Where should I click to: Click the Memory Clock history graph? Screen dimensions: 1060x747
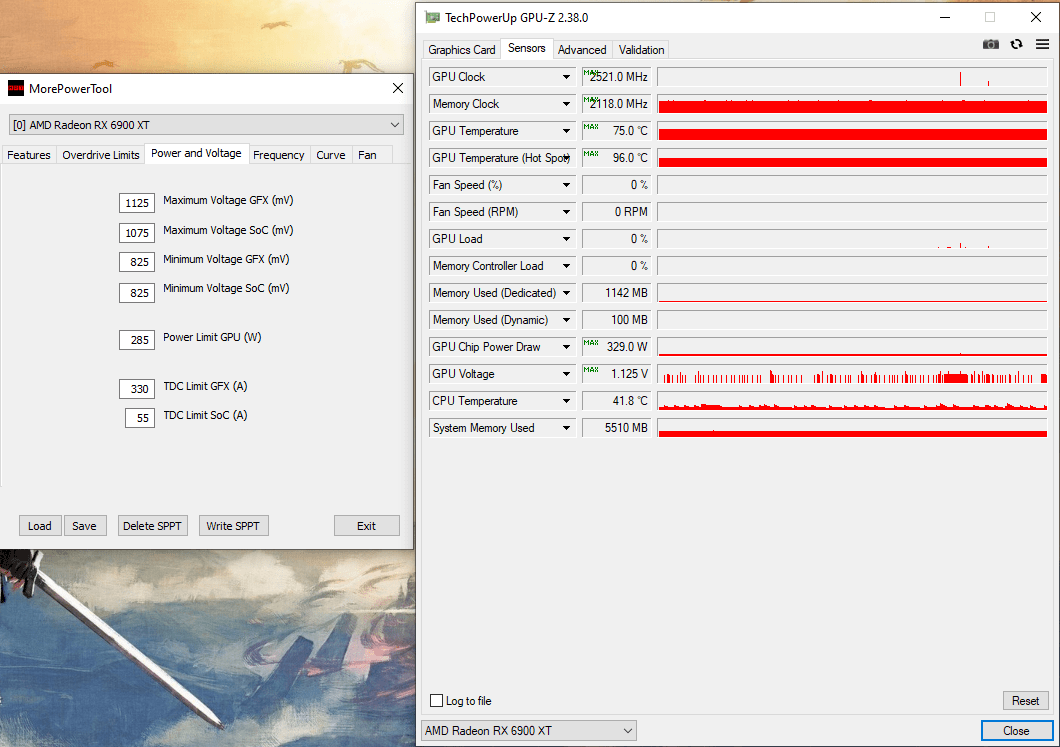pyautogui.click(x=852, y=104)
